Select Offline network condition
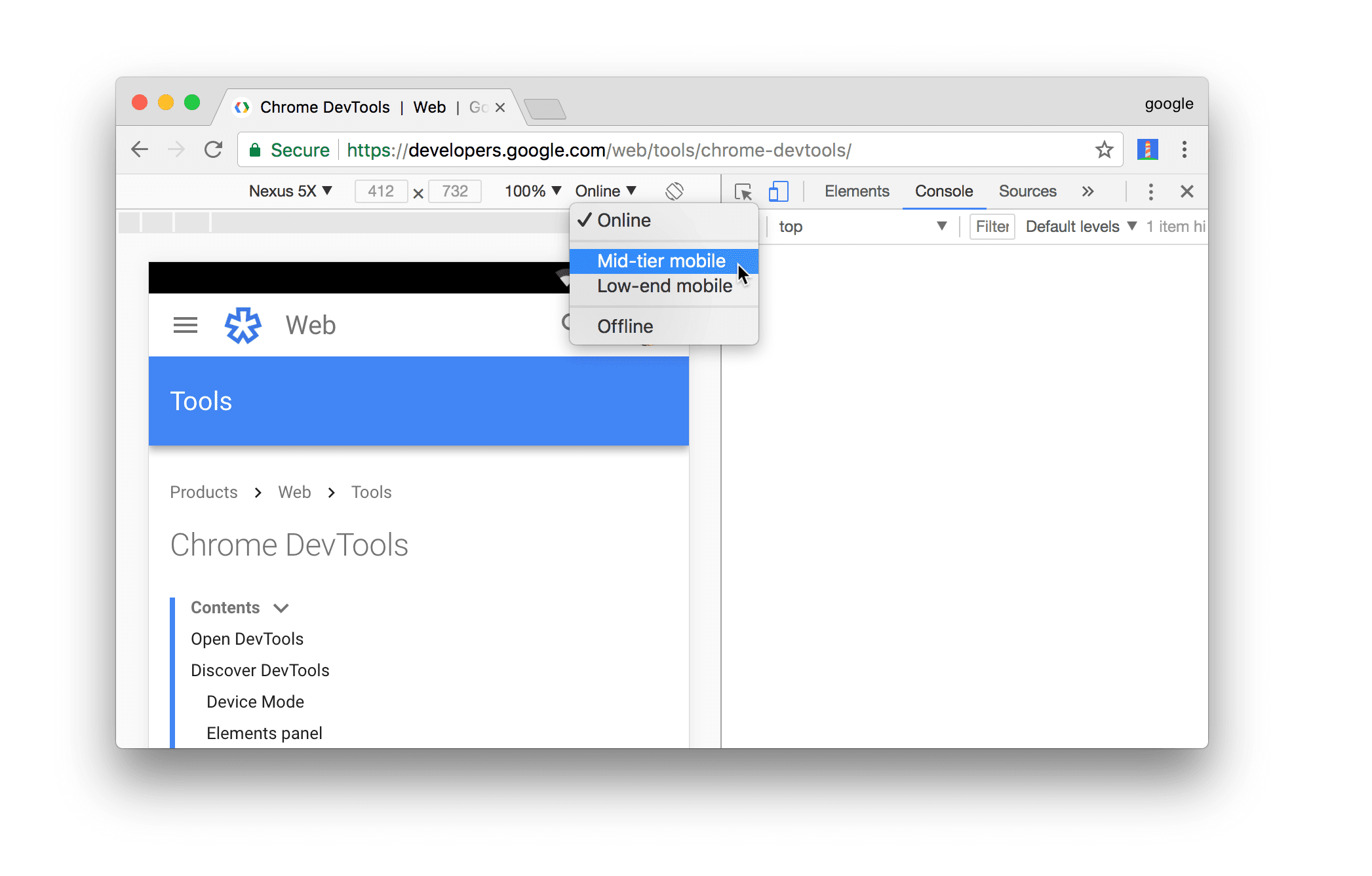Screen dimensions: 1372x876 click(x=625, y=326)
